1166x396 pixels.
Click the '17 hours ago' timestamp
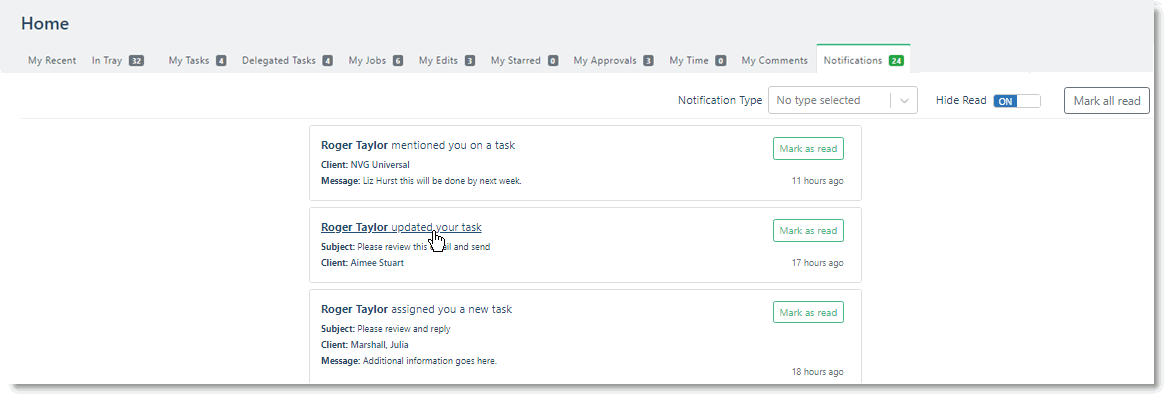pos(817,262)
